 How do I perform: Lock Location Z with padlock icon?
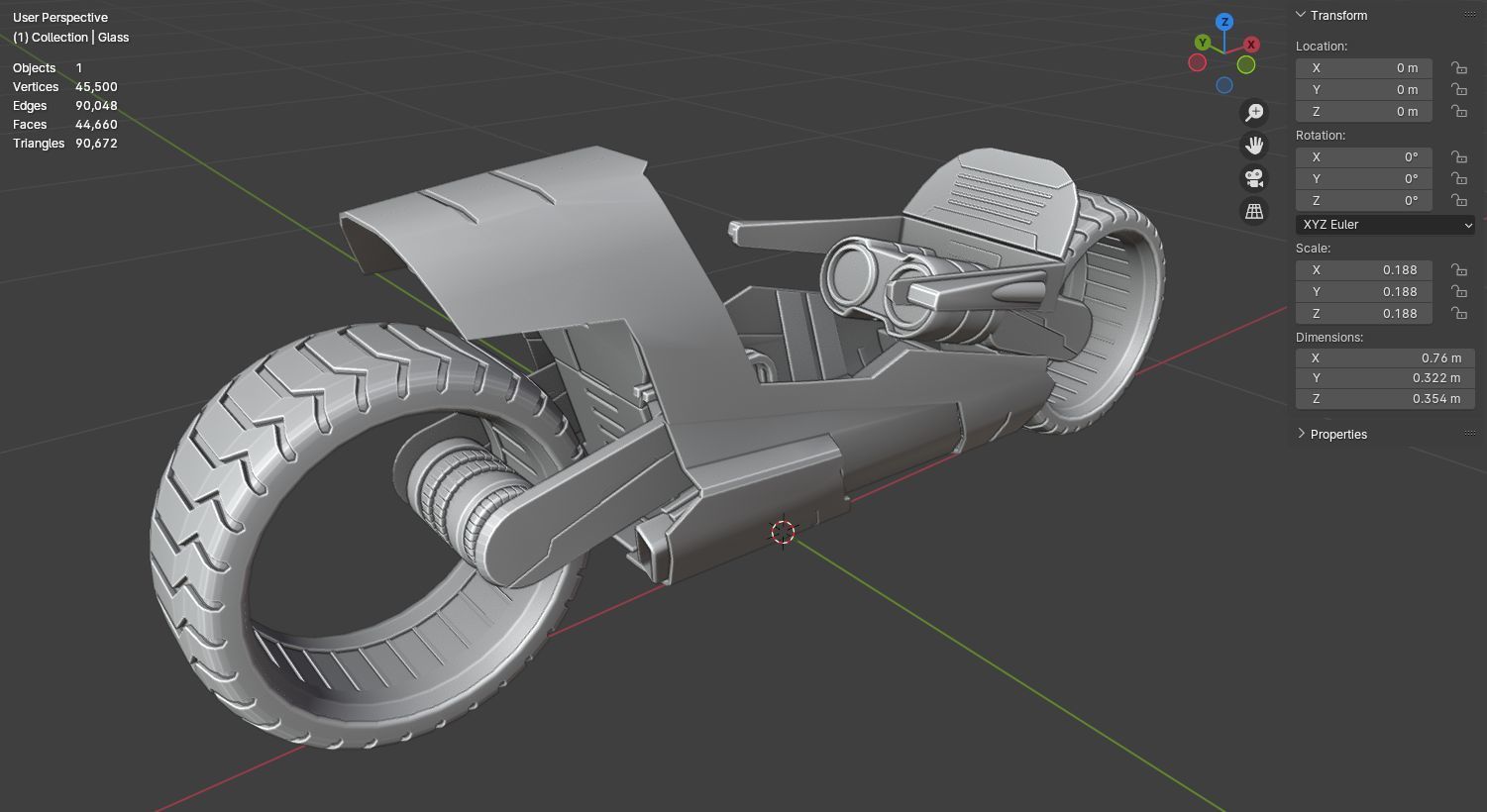(x=1458, y=112)
